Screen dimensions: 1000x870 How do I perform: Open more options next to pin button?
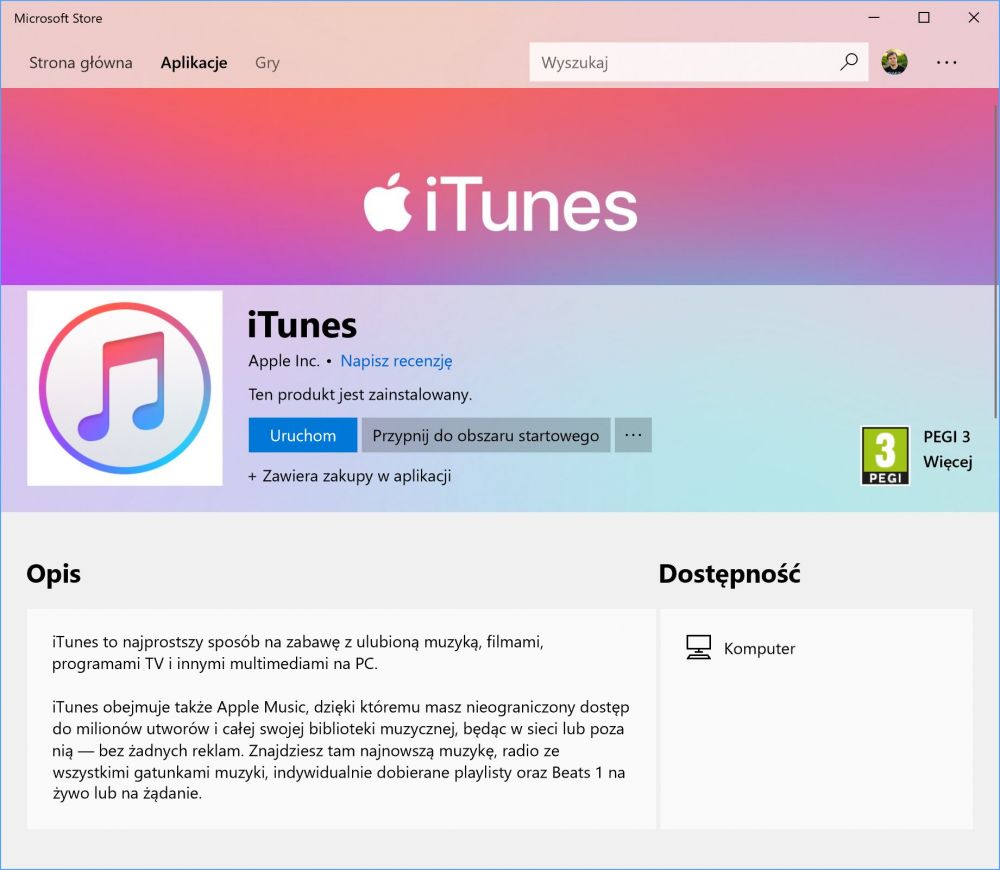tap(633, 435)
